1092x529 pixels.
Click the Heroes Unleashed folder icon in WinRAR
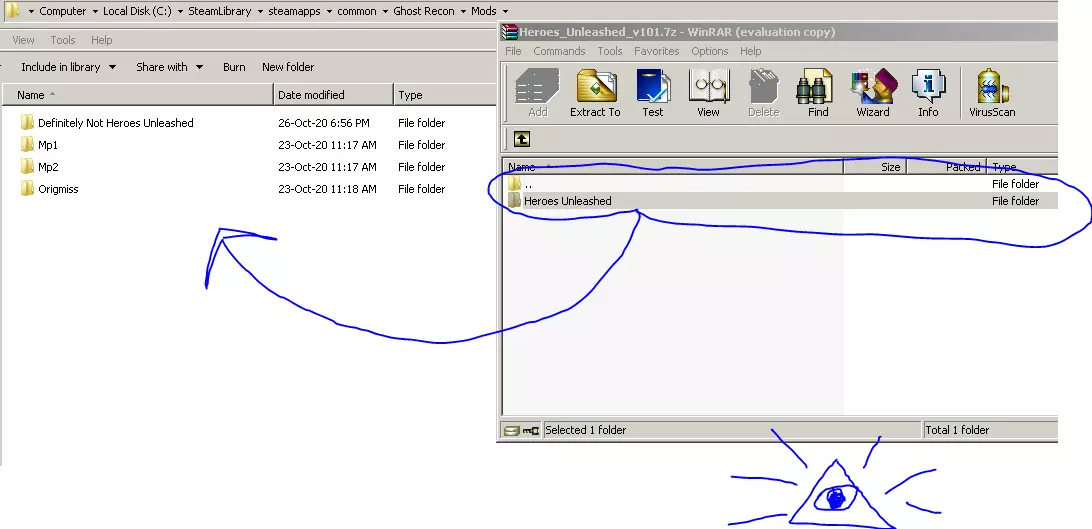tap(515, 200)
